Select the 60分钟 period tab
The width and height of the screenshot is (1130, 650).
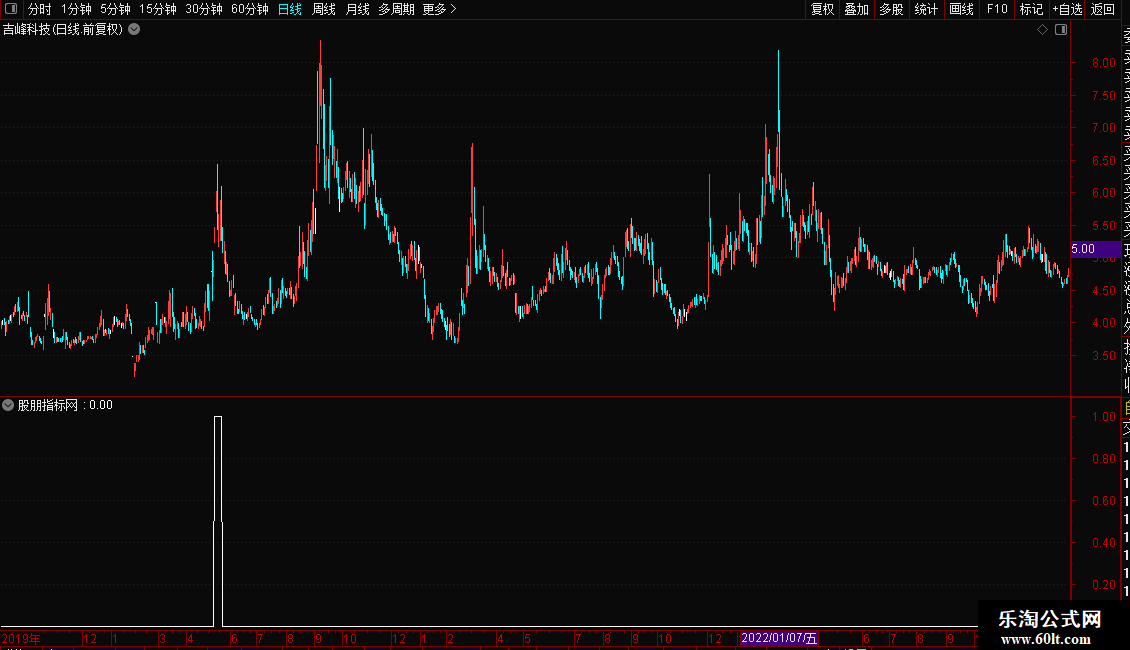point(250,9)
